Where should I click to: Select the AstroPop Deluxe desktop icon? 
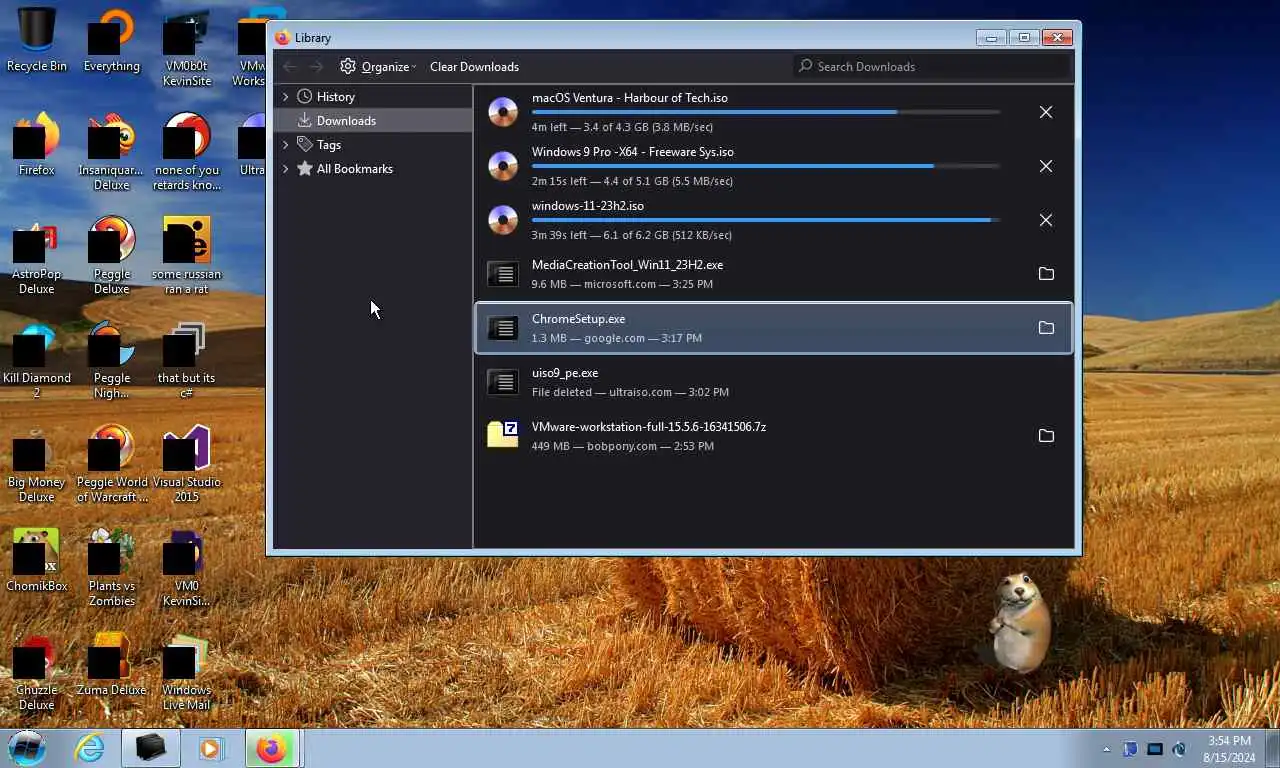click(x=36, y=255)
